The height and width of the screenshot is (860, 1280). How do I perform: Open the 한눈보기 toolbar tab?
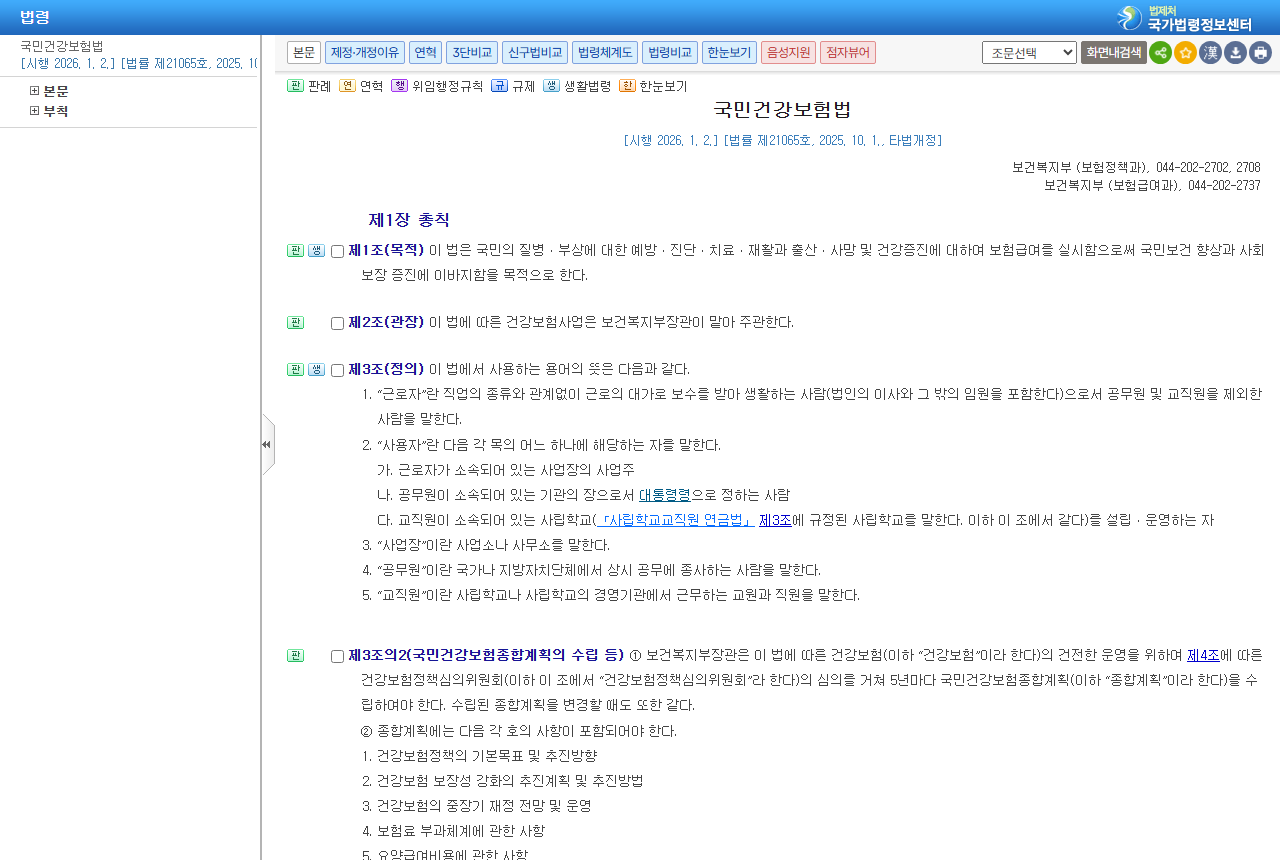click(729, 52)
